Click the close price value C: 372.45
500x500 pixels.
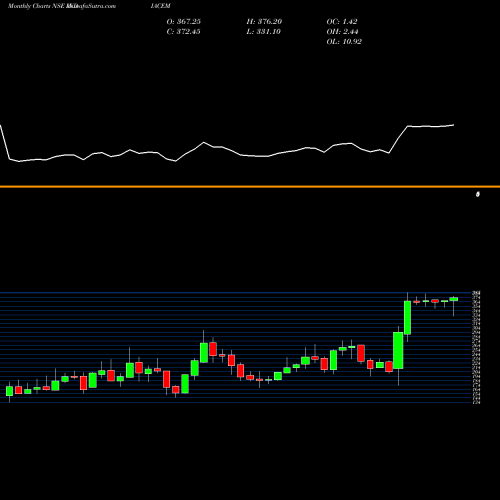184,32
